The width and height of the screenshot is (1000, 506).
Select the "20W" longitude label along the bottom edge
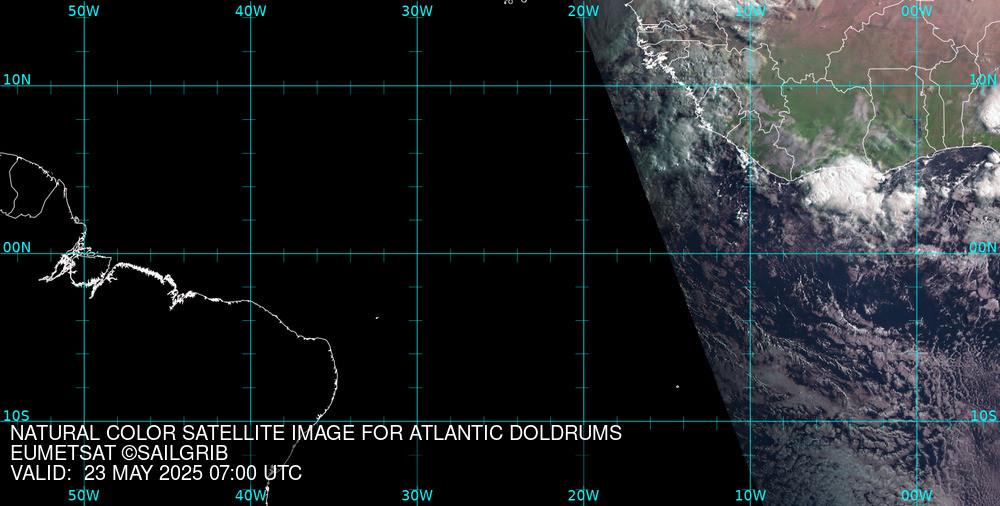[584, 496]
